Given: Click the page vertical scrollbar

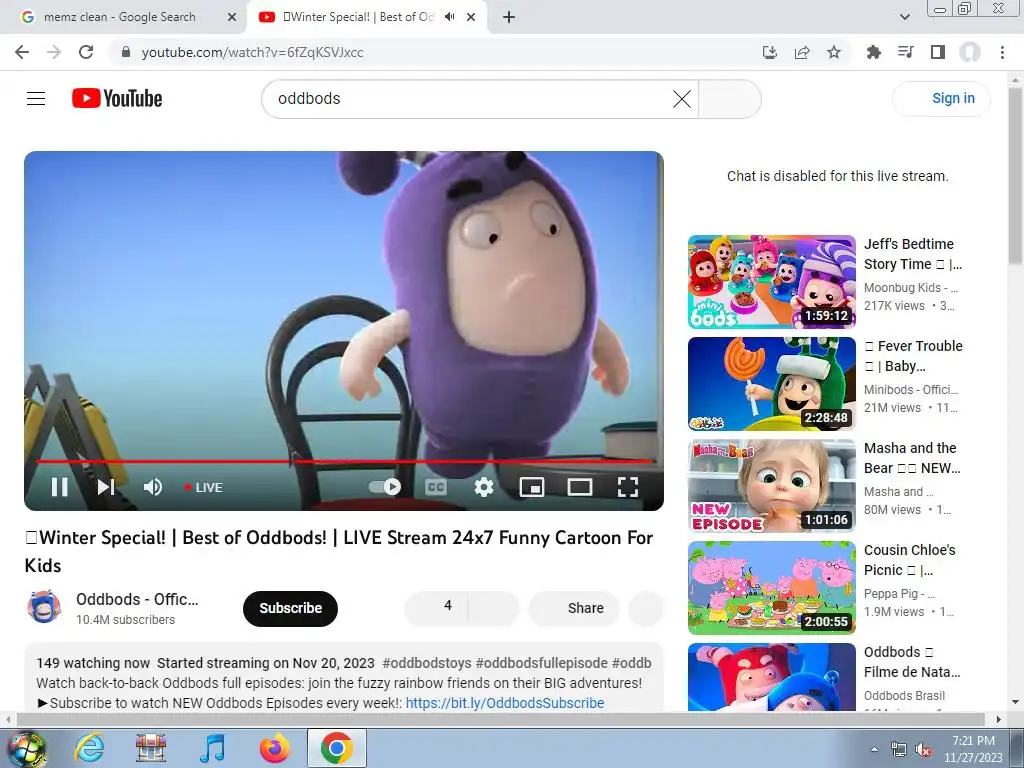Looking at the screenshot, I should point(1015,176).
